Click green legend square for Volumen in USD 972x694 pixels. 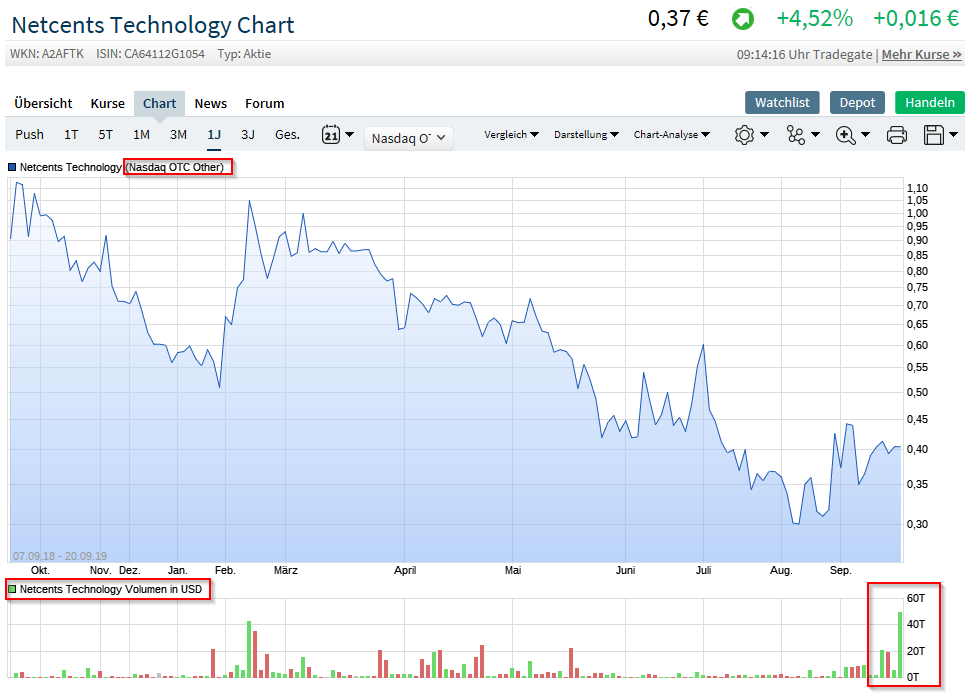click(x=12, y=589)
